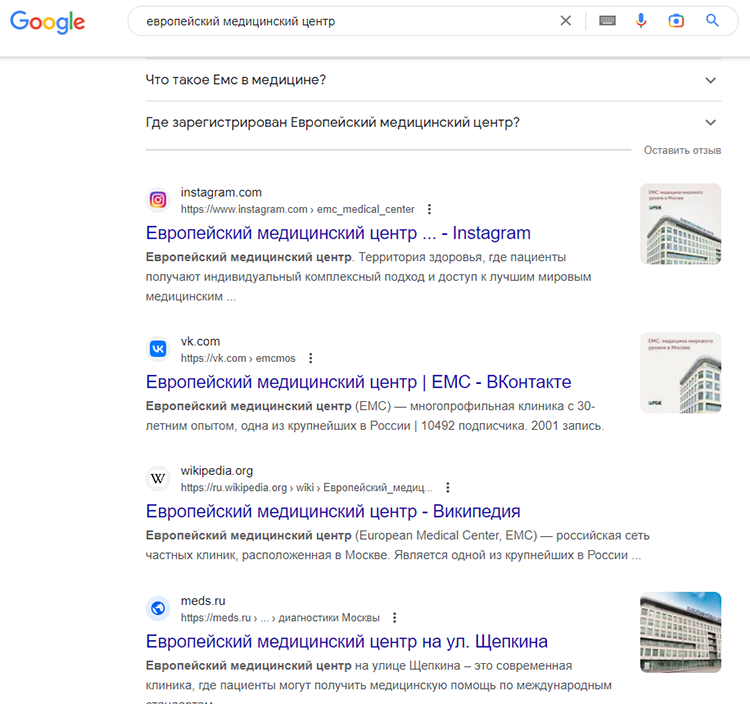Click the meds.ru globe favicon

tap(158, 608)
